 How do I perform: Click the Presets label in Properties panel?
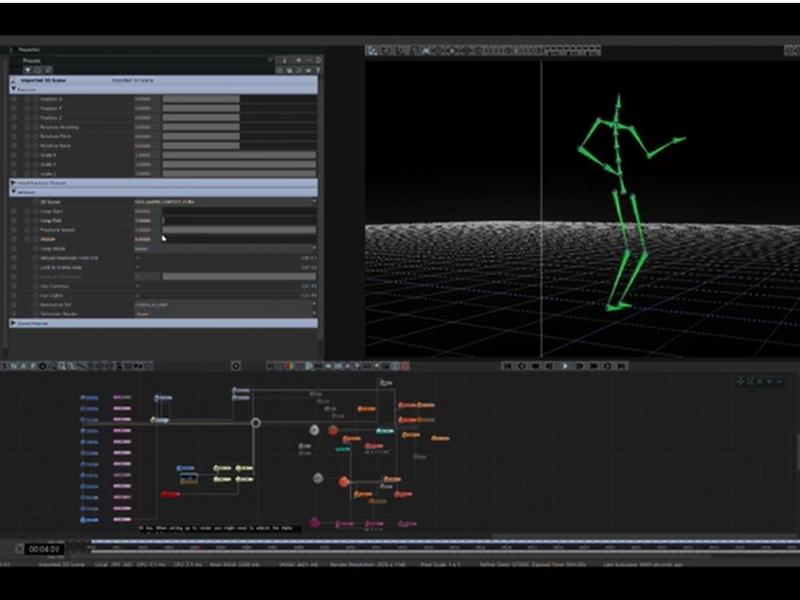click(x=32, y=60)
